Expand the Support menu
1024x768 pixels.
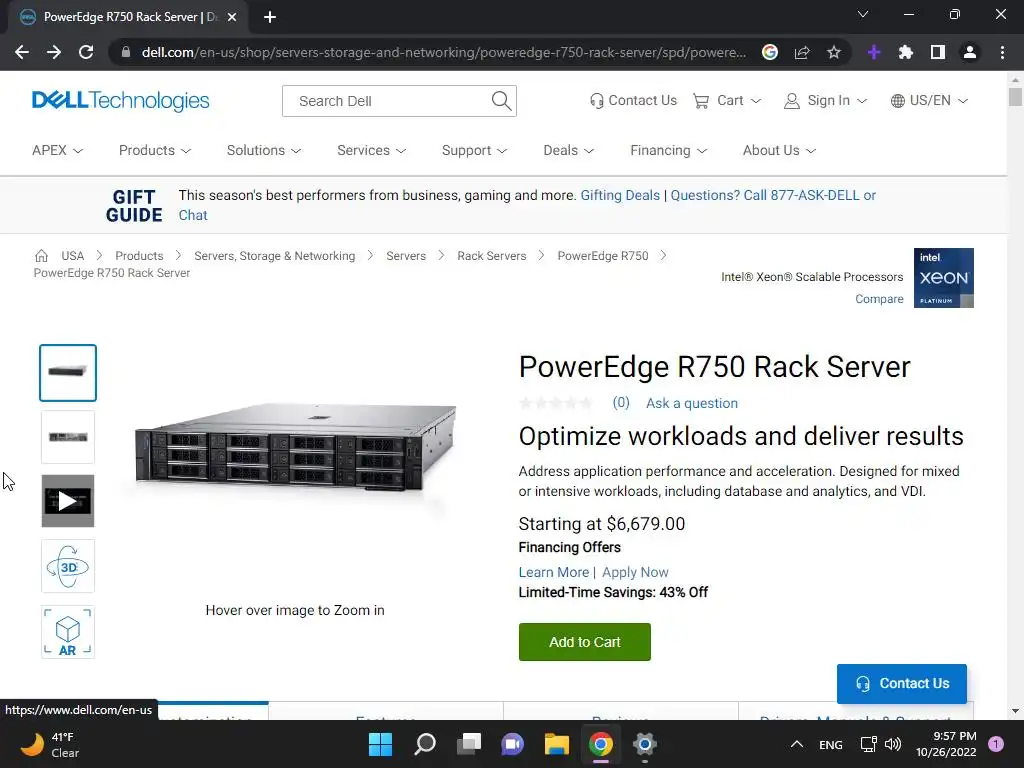(474, 150)
